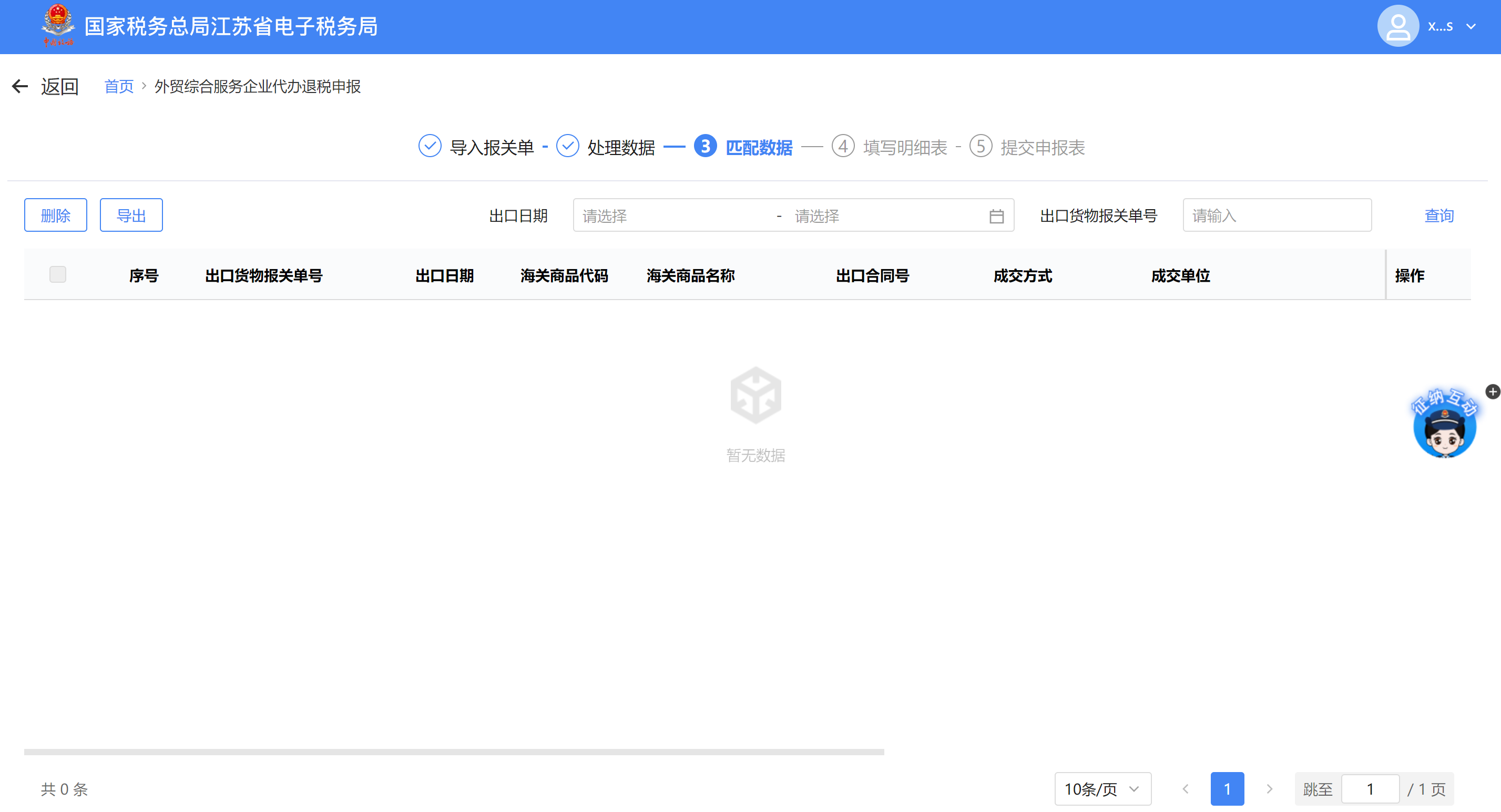Click the back arrow icon next to 返回
1501x812 pixels.
tap(20, 87)
